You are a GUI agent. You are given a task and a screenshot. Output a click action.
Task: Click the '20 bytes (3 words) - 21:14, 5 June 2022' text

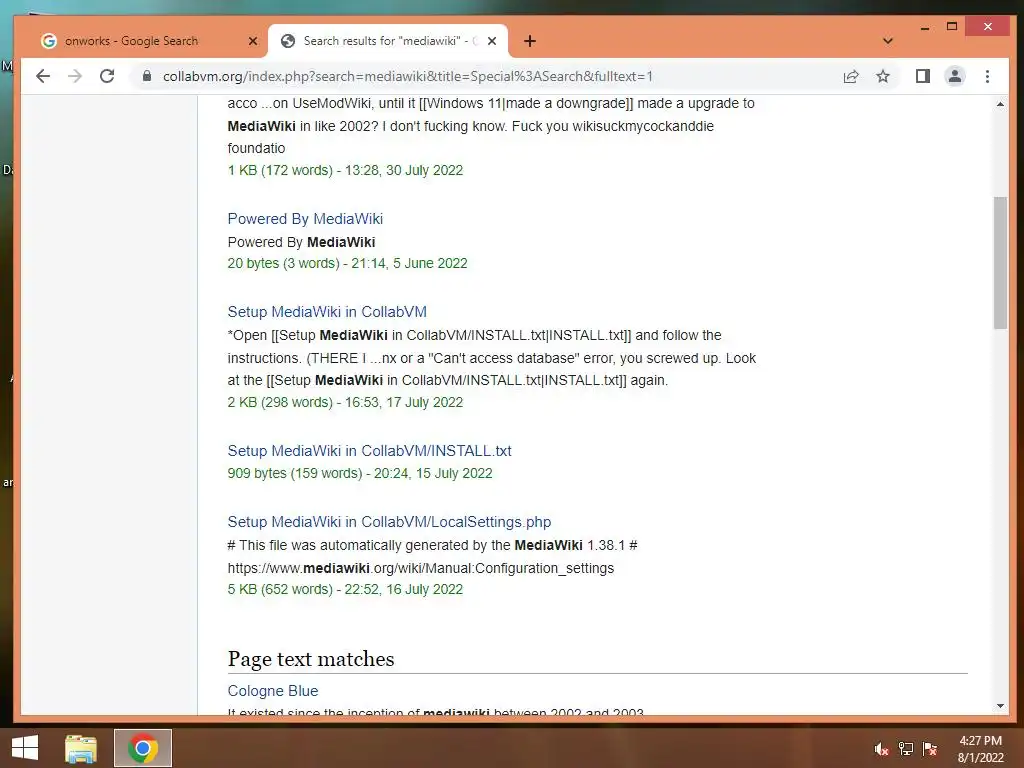[347, 263]
